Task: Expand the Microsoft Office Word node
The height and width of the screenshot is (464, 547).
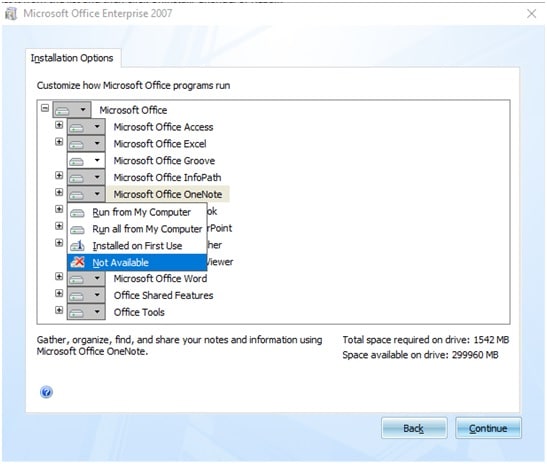Action: pos(59,276)
